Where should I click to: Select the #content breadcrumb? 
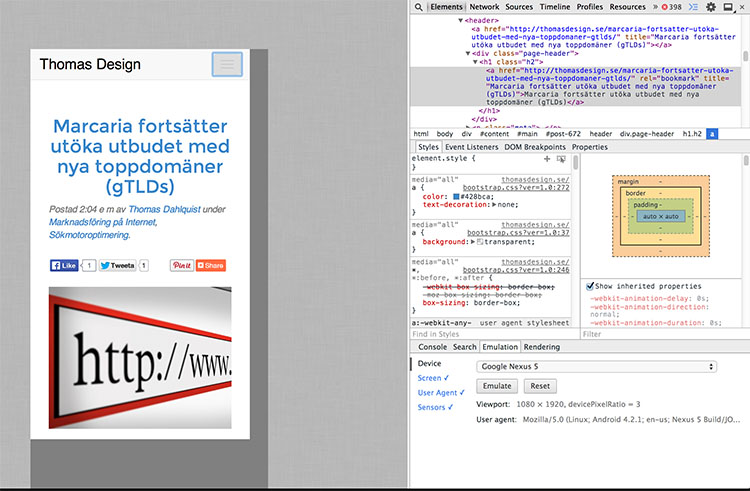pos(494,134)
